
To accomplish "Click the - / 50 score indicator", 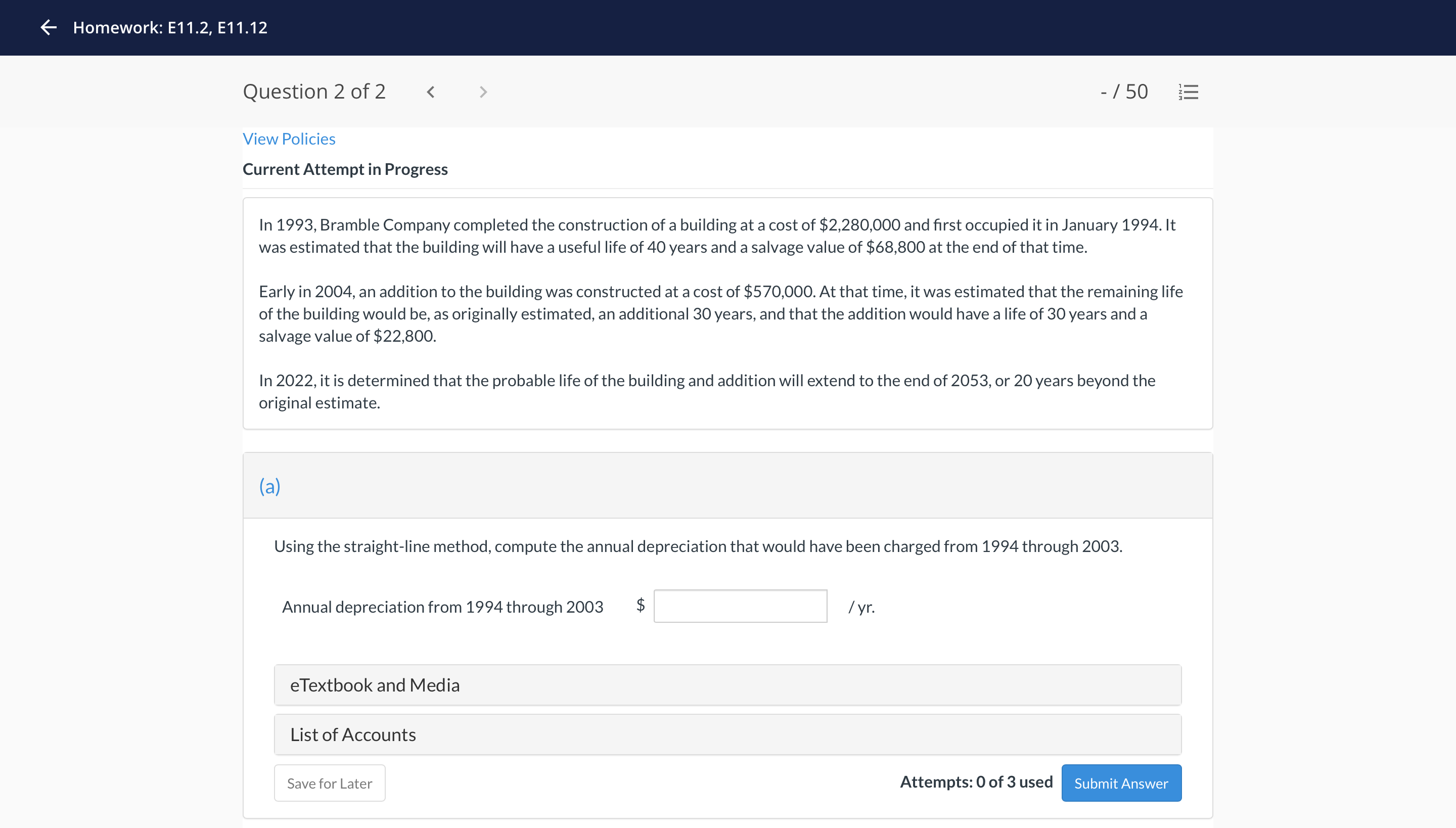I will coord(1124,91).
